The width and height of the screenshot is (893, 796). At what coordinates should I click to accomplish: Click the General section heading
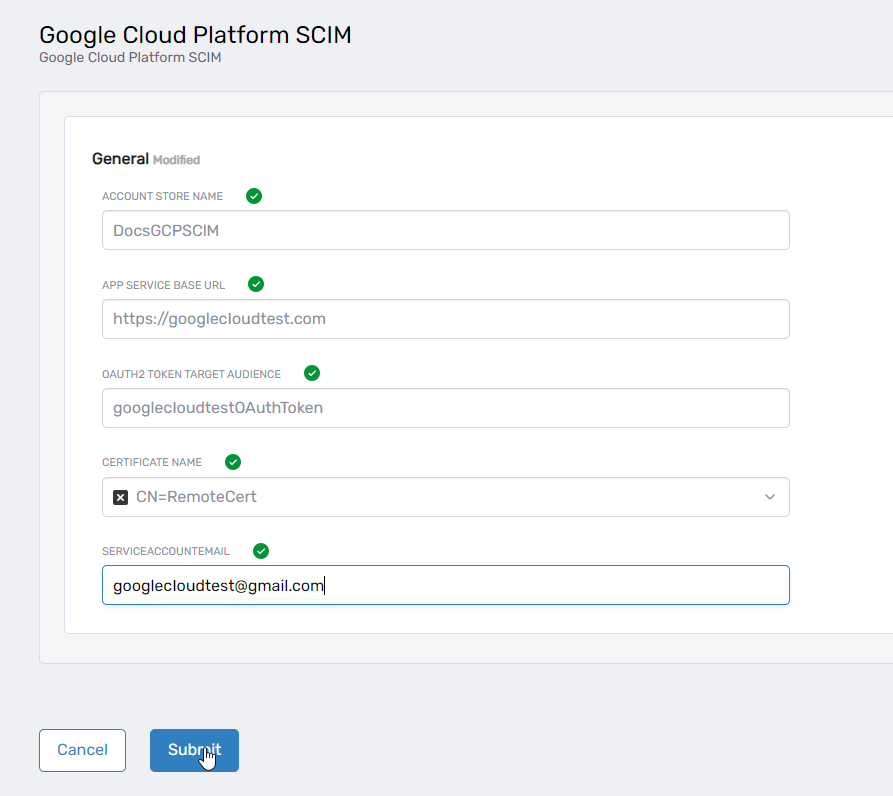coord(120,159)
